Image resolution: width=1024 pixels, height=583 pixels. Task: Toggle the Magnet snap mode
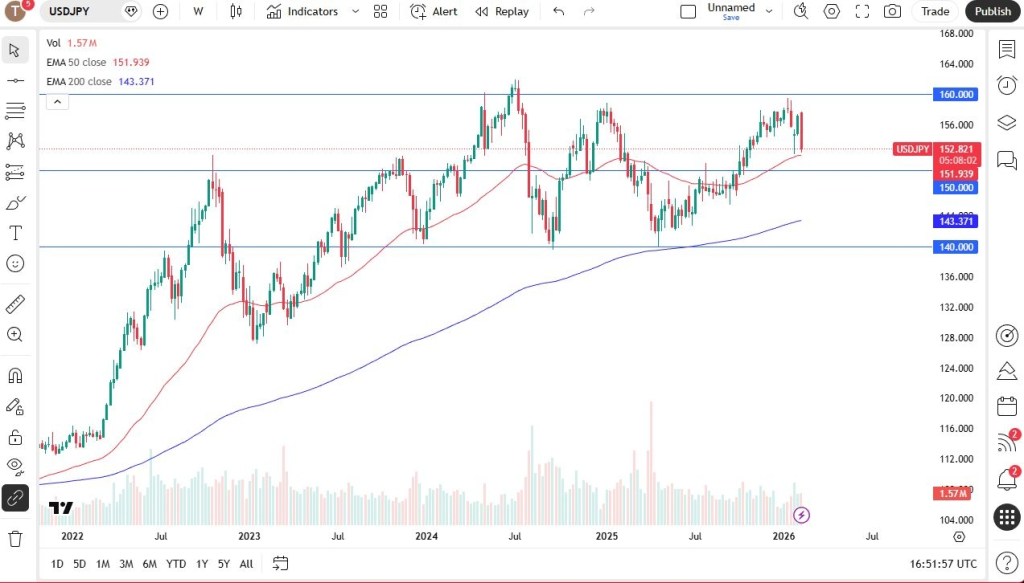click(15, 376)
